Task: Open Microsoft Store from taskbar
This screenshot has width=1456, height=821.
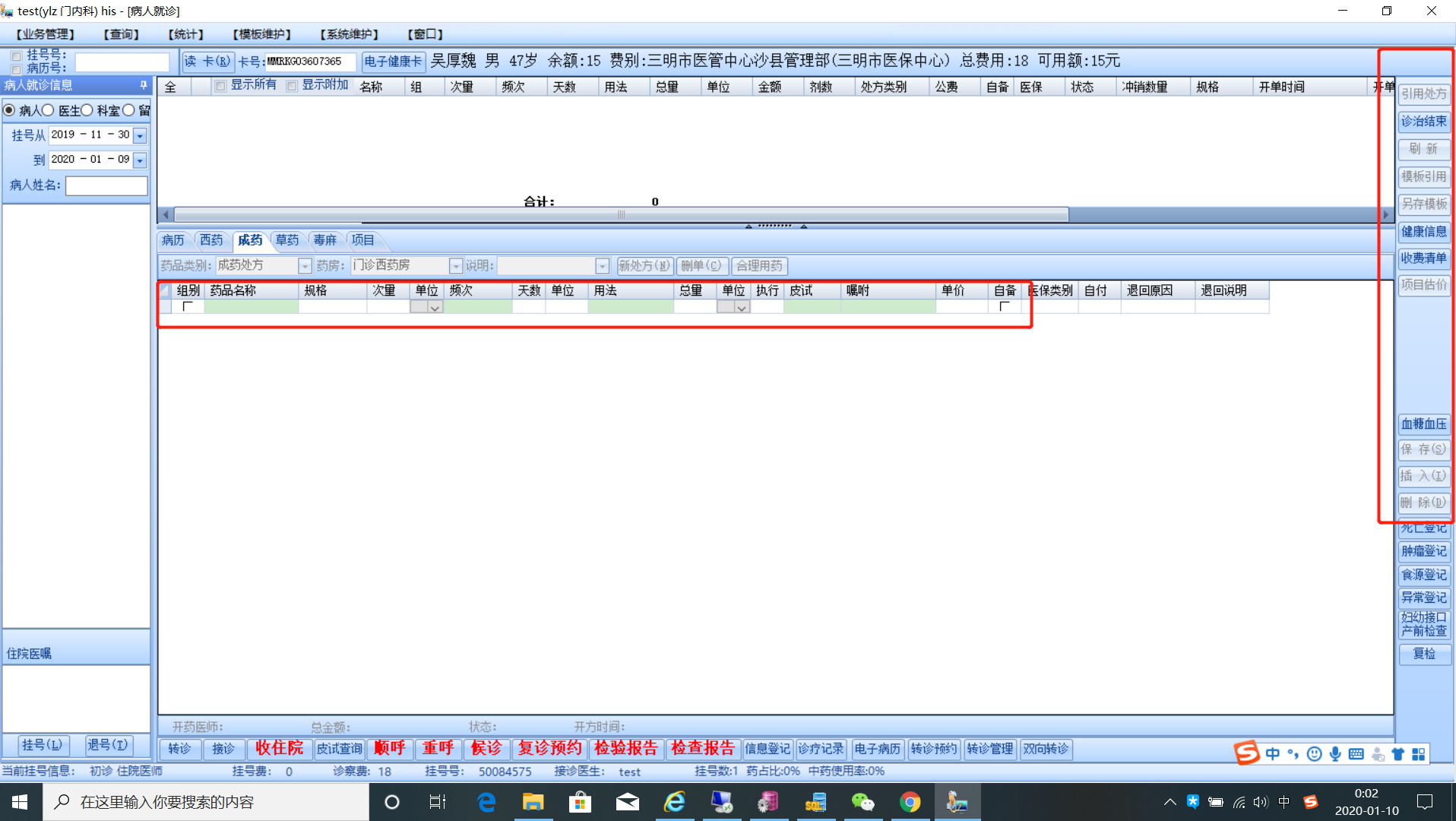Action: 580,802
